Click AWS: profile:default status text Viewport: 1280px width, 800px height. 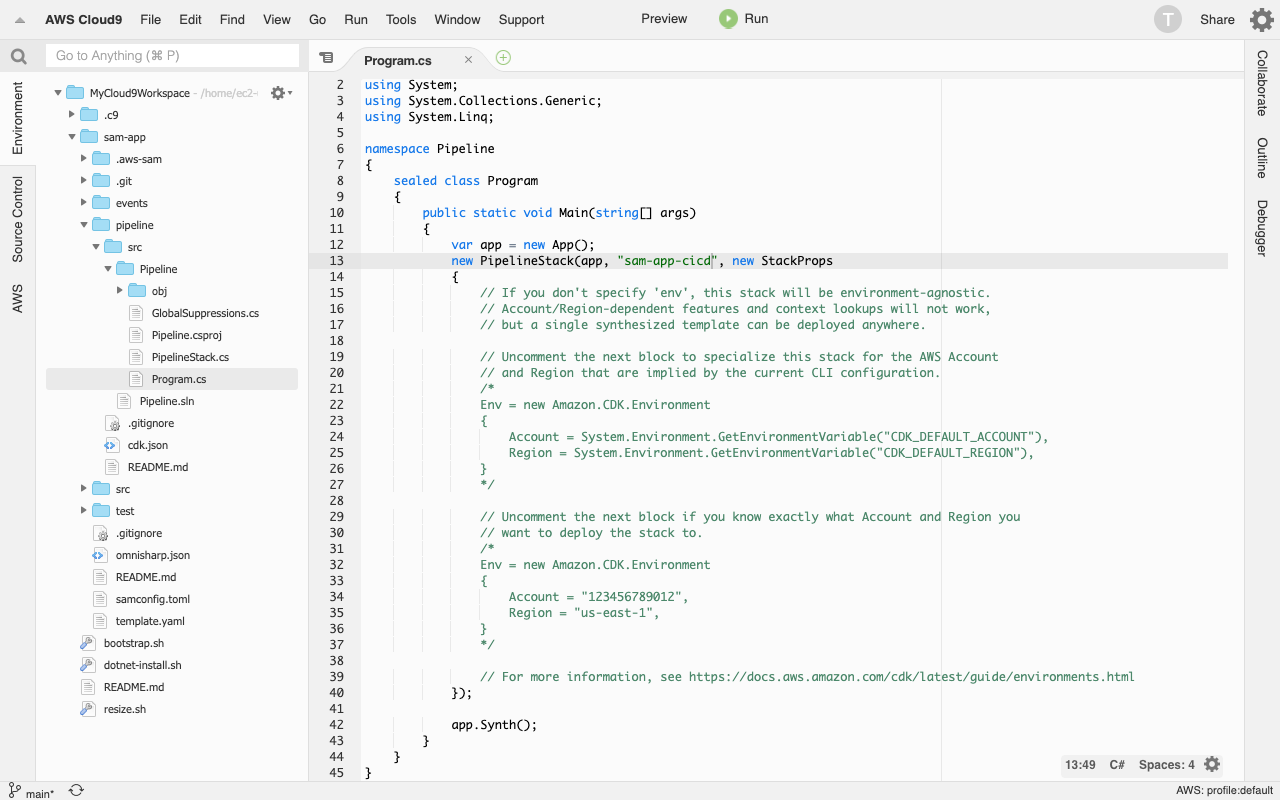(x=1224, y=791)
